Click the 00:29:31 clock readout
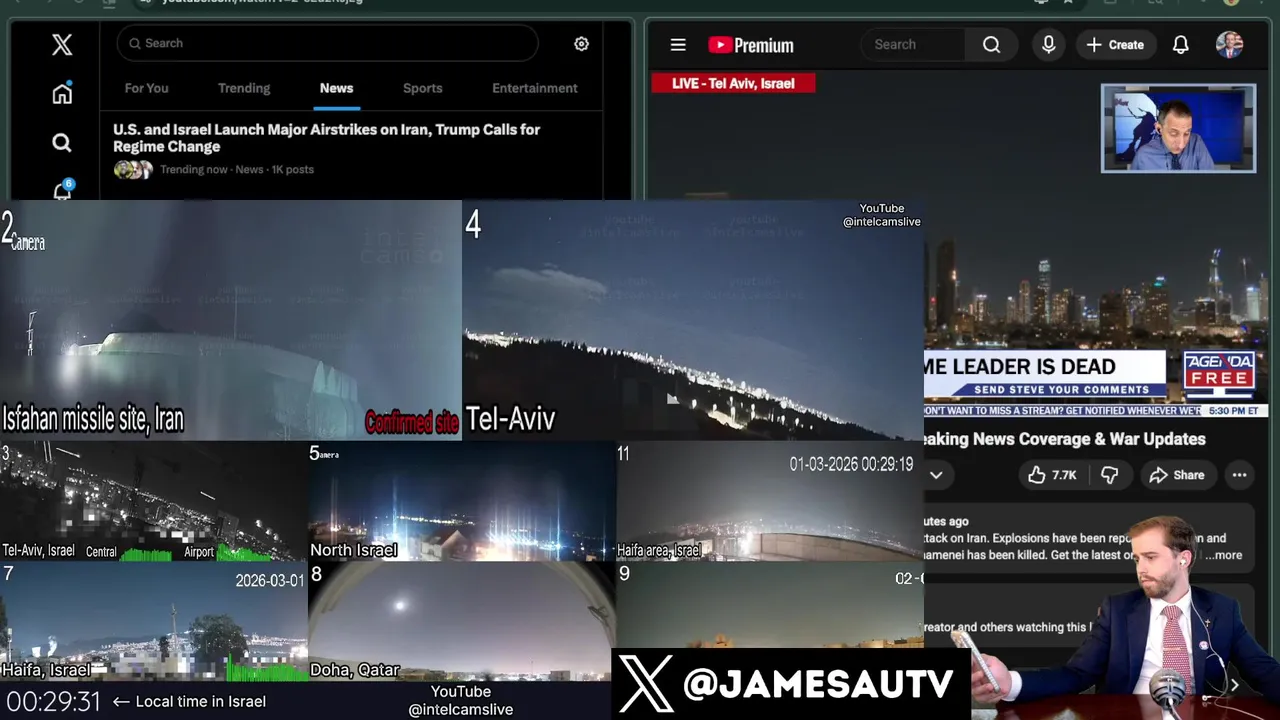The image size is (1280, 720). [x=53, y=701]
